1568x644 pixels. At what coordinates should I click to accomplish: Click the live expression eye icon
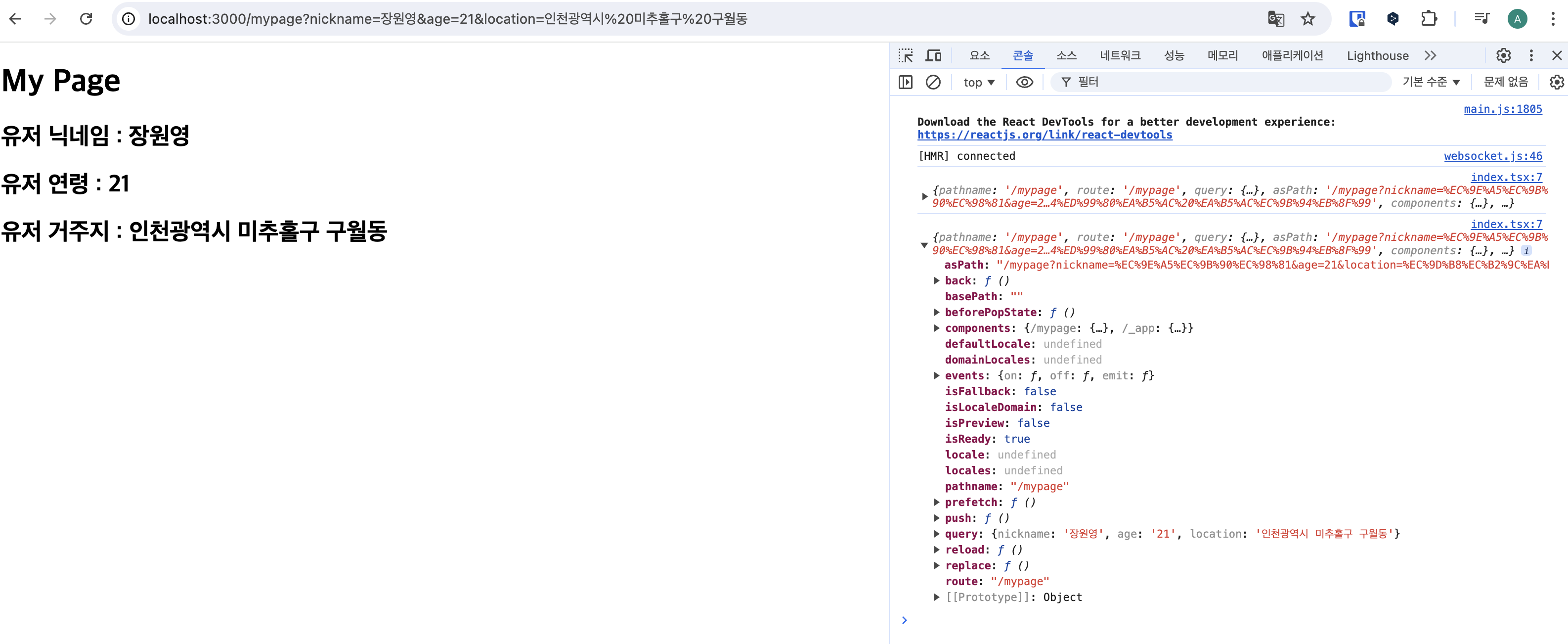pyautogui.click(x=1024, y=82)
